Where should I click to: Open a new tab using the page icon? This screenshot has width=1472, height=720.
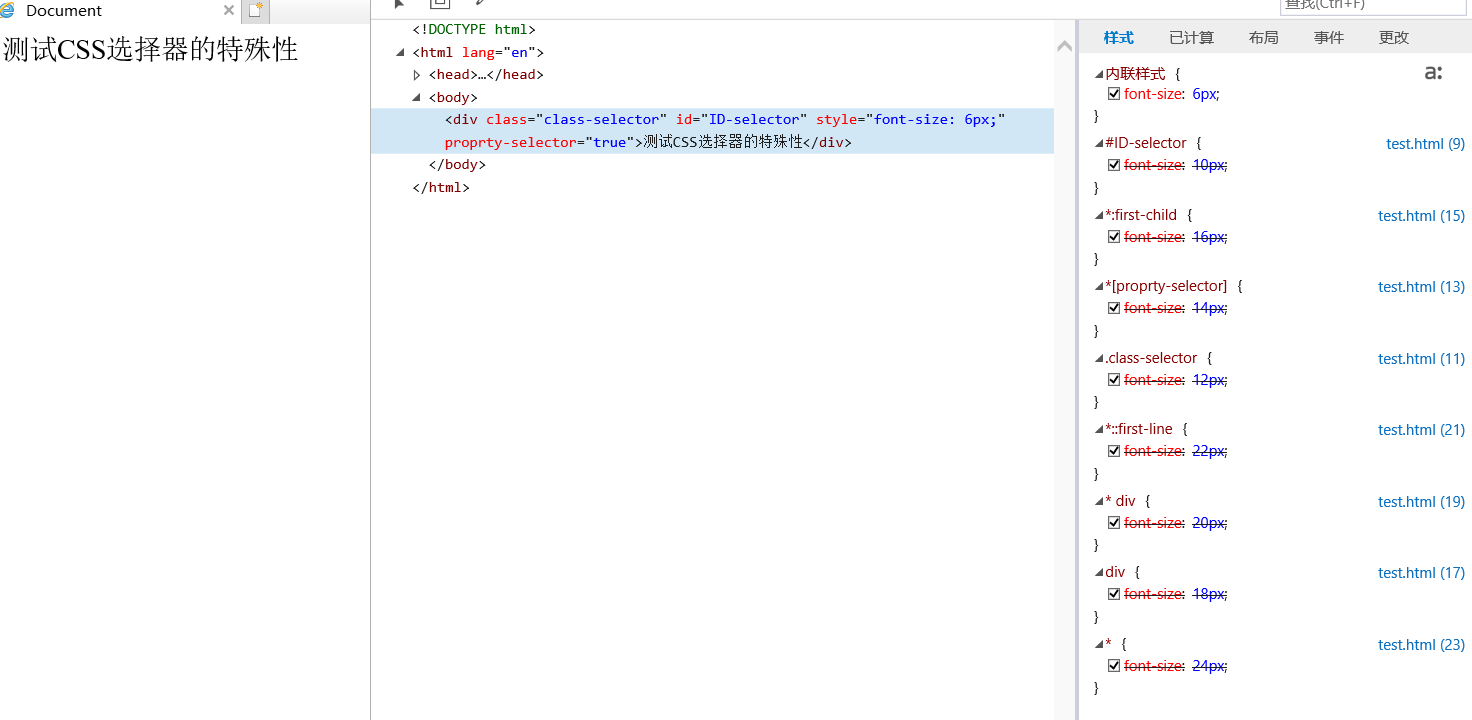[x=254, y=10]
